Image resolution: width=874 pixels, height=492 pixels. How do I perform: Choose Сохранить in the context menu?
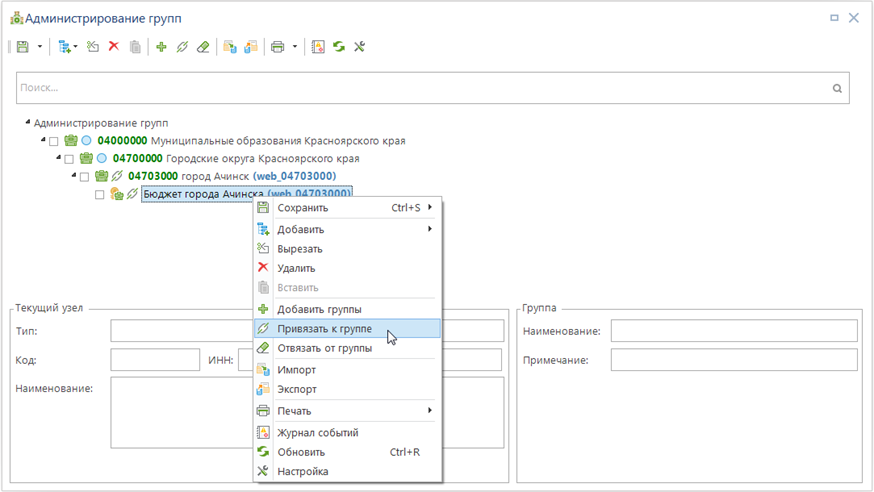347,208
